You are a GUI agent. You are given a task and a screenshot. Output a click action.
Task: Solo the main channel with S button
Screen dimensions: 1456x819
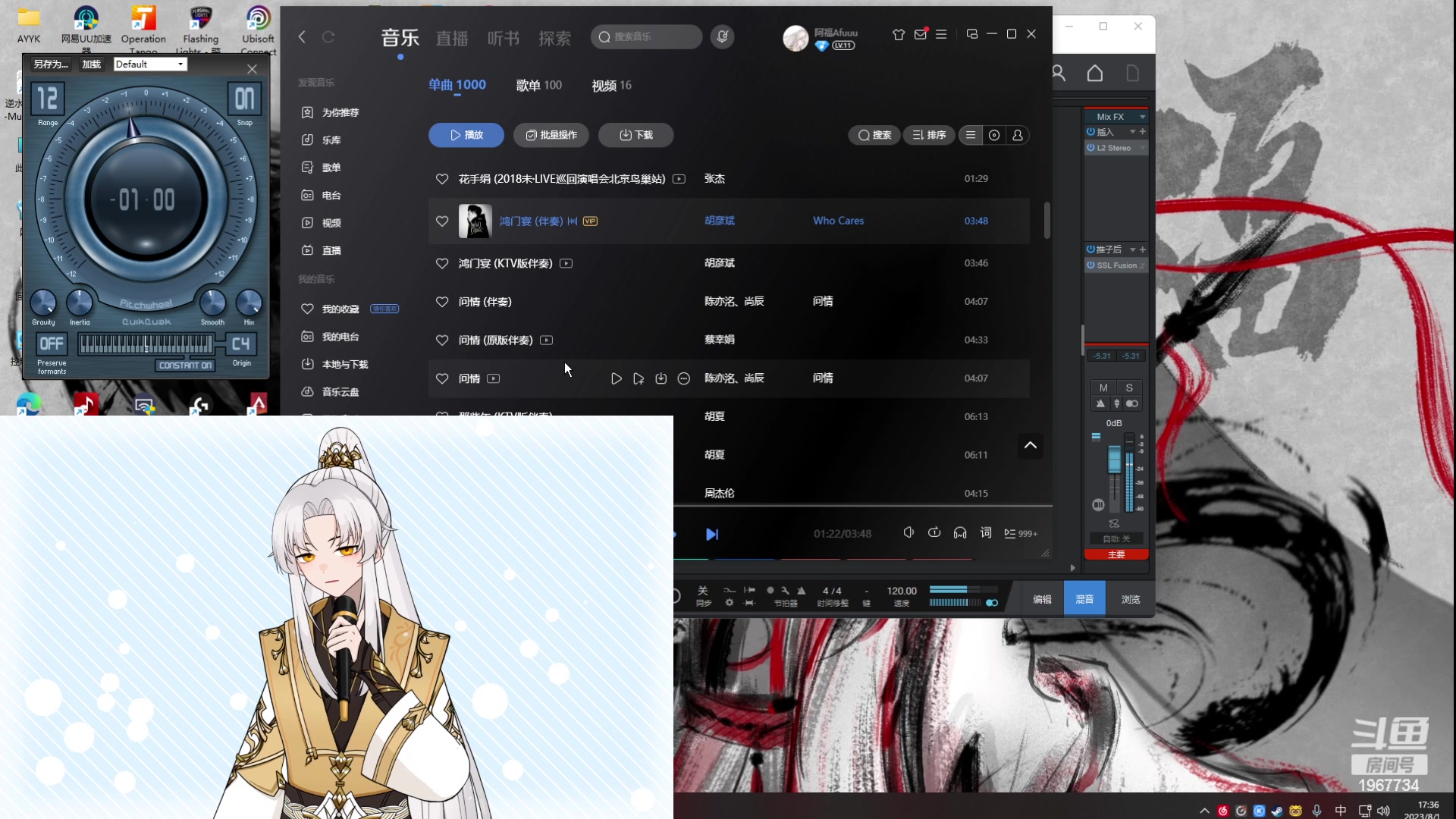pyautogui.click(x=1129, y=388)
